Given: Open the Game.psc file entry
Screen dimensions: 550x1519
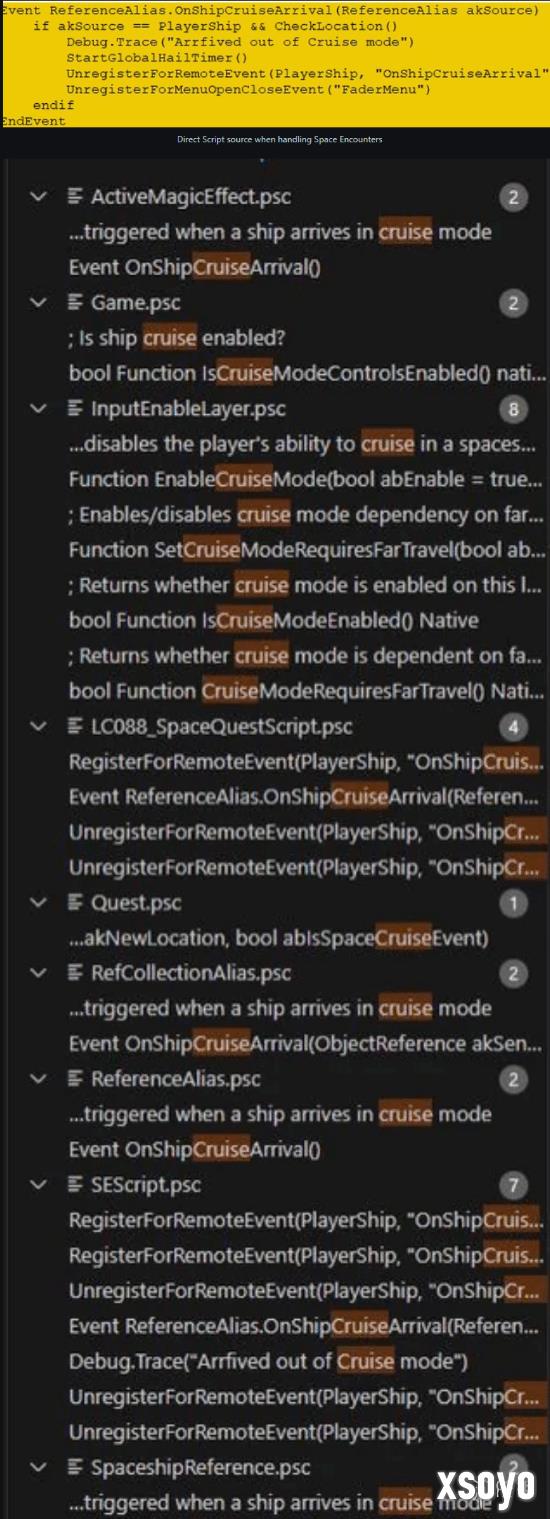Looking at the screenshot, I should click(x=135, y=302).
